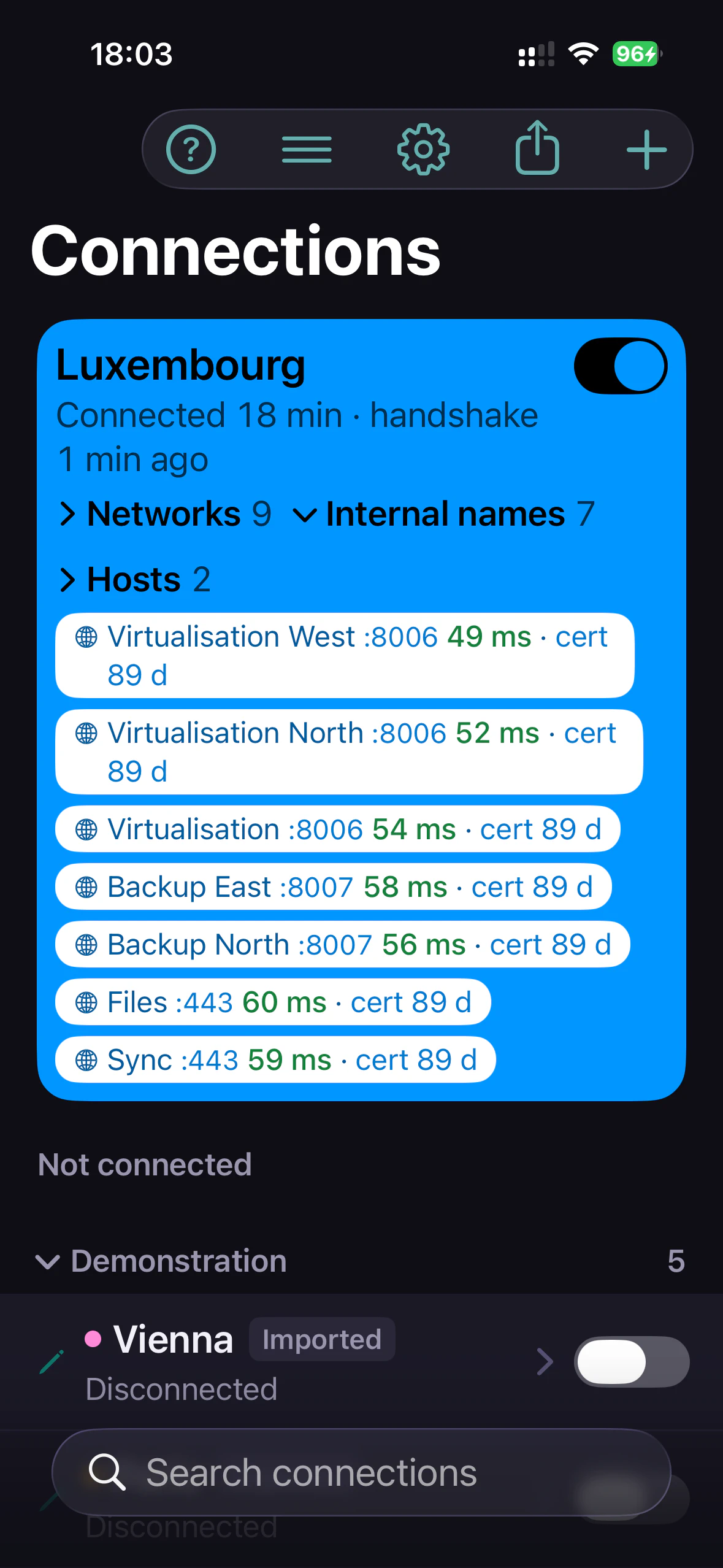Tap the Disconnected status under Vienna
723x1568 pixels.
182,1389
